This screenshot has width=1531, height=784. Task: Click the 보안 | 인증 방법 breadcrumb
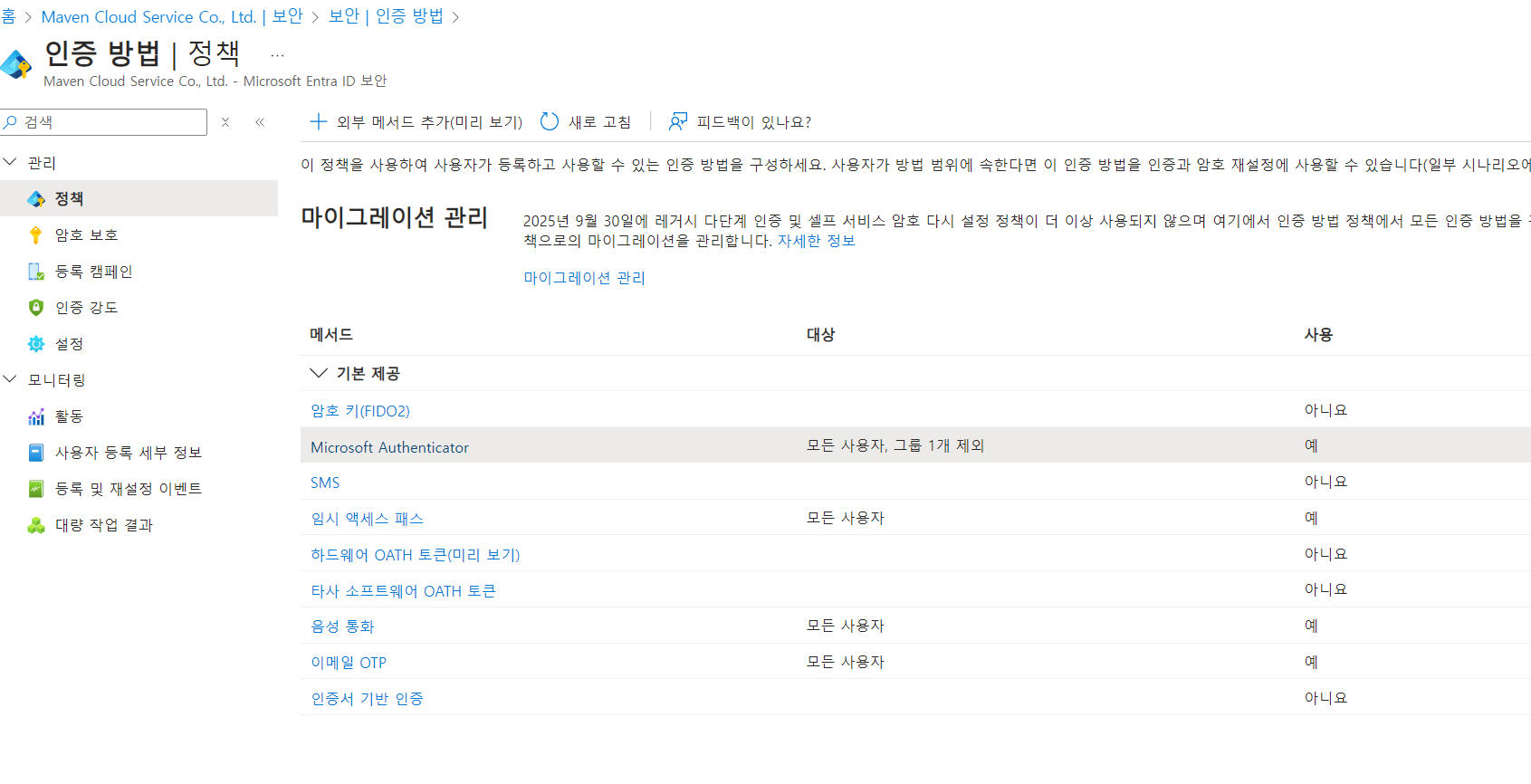(x=386, y=16)
